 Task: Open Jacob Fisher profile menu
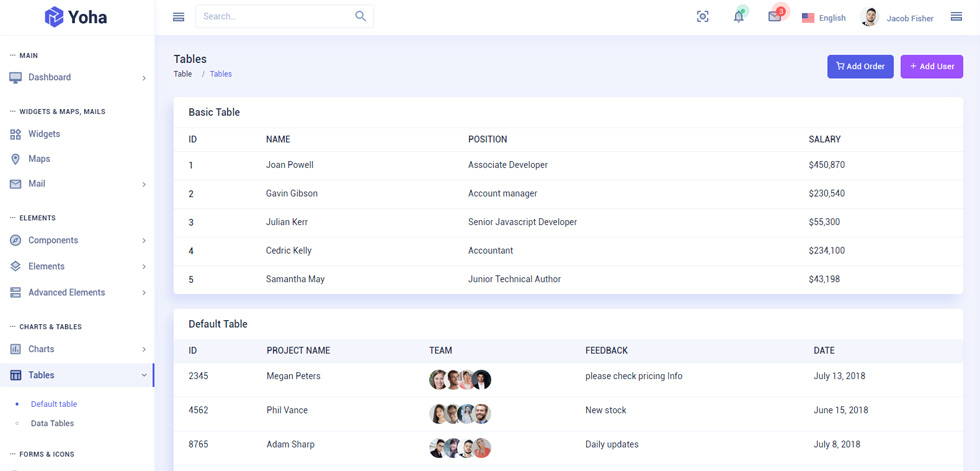click(x=898, y=17)
